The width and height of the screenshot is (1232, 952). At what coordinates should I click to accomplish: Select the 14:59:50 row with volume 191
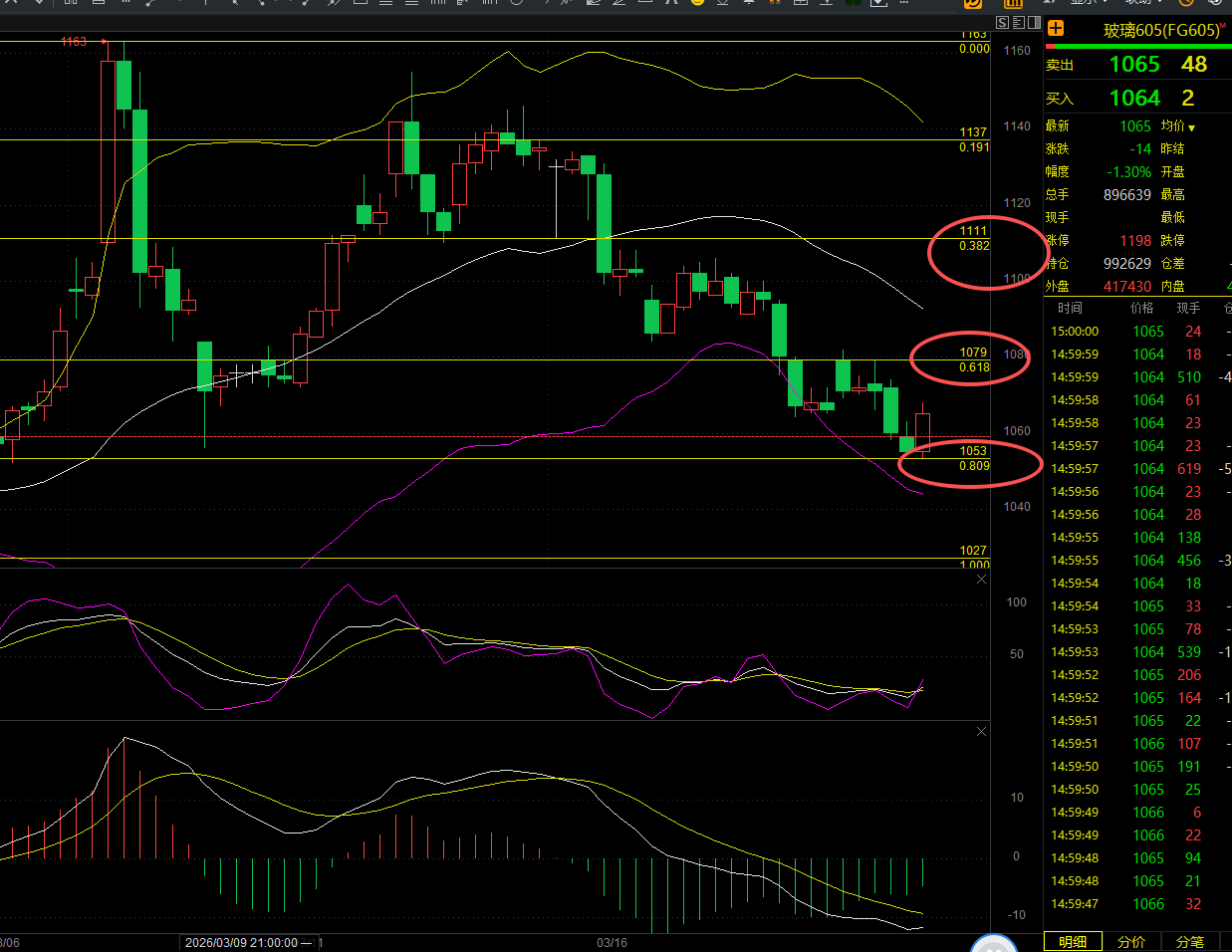1137,767
